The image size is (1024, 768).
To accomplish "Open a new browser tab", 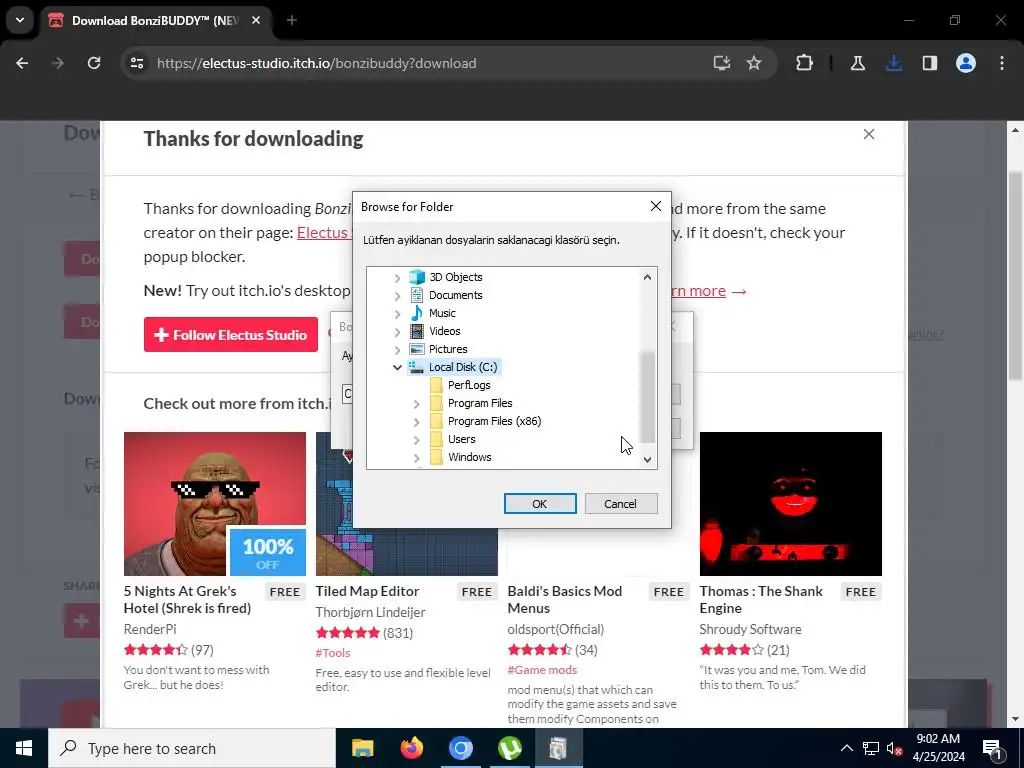I will point(292,21).
